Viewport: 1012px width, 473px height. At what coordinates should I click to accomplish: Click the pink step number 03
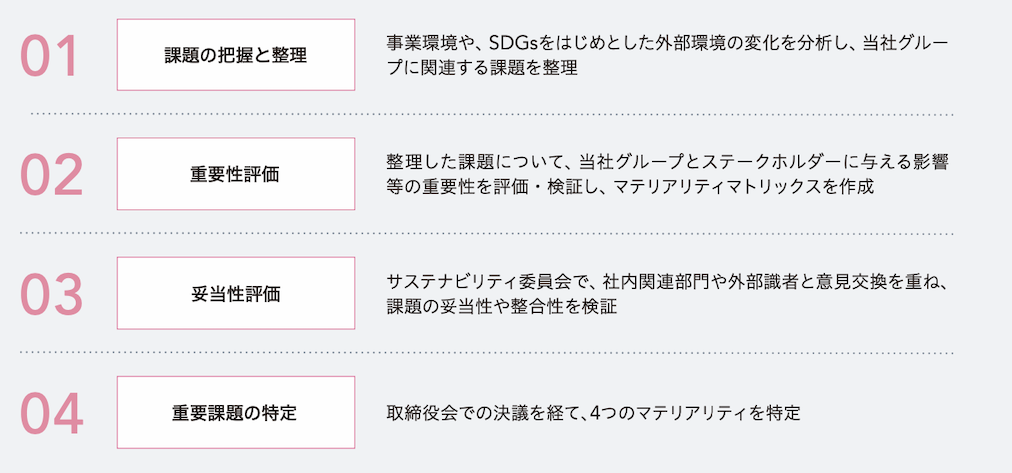tap(52, 294)
